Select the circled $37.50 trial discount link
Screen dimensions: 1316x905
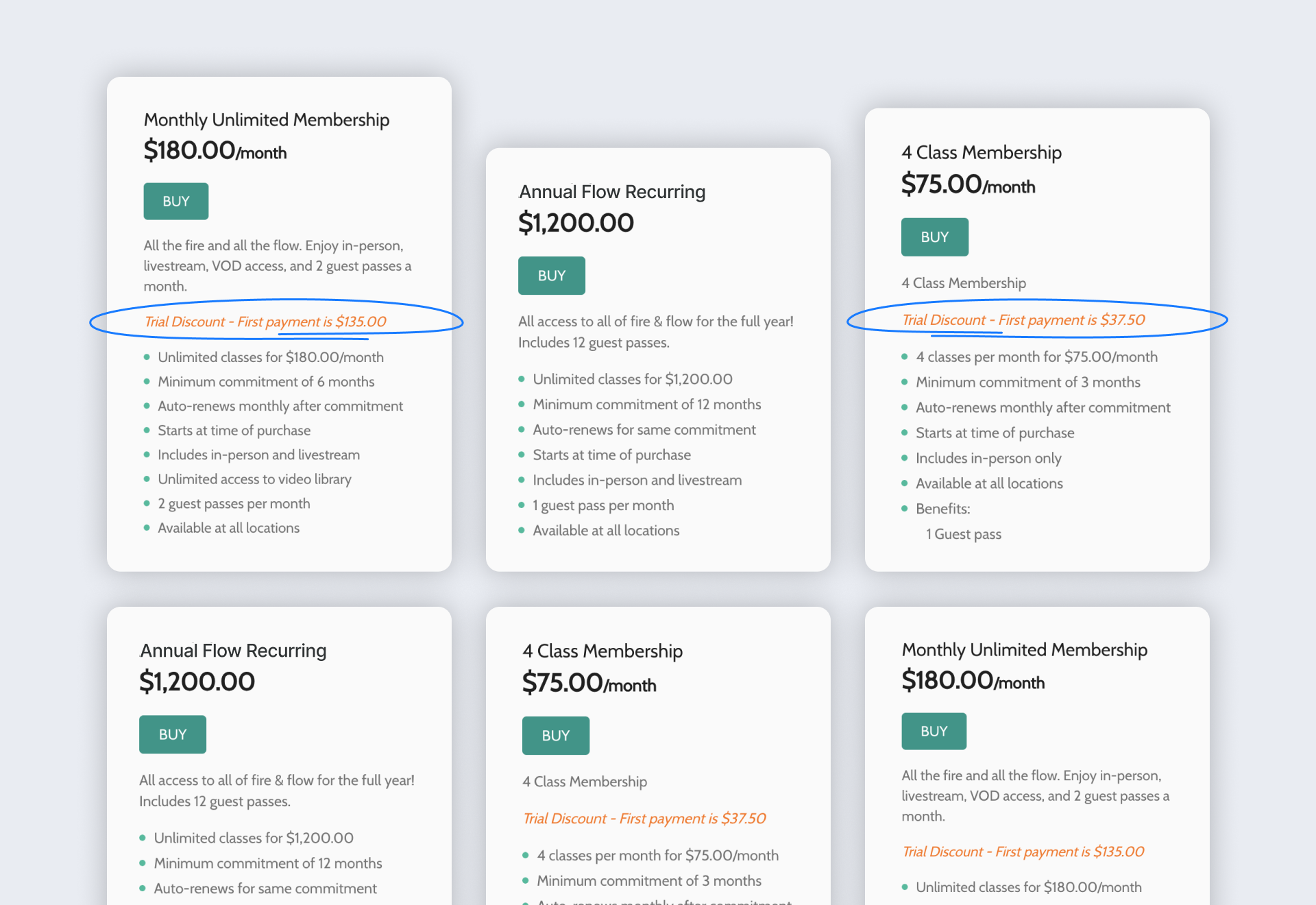point(1023,319)
